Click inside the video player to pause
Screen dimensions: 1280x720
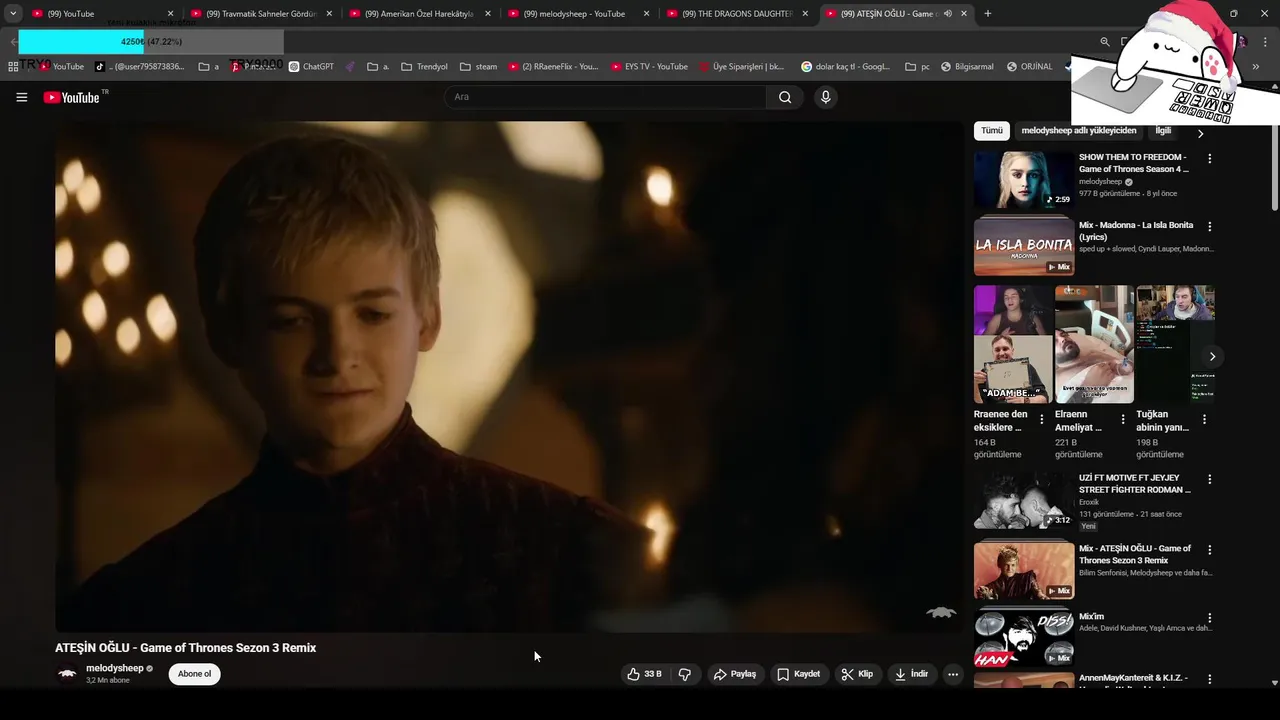508,376
